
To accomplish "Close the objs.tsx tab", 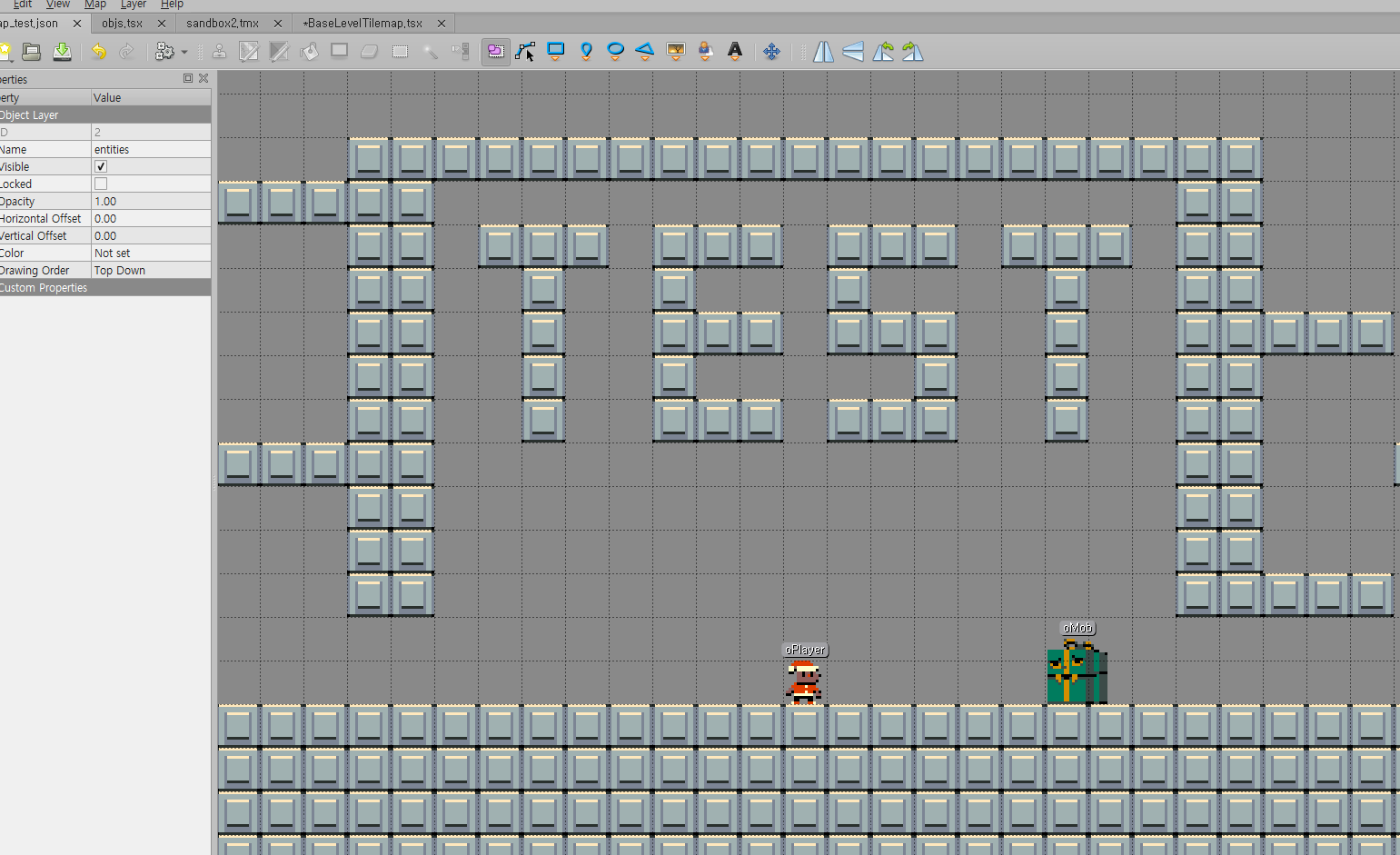I will pos(162,24).
